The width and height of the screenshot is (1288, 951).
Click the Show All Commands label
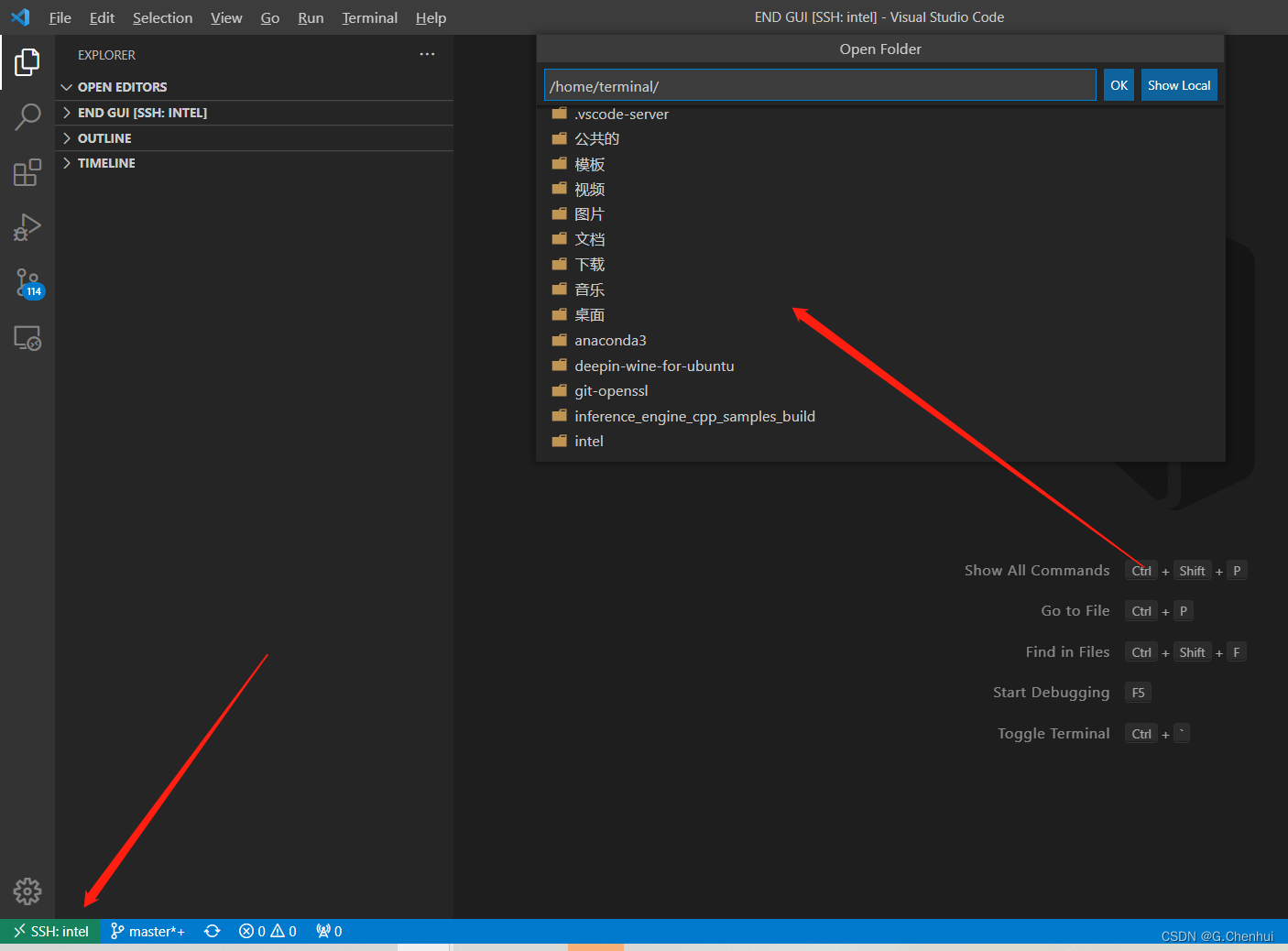tap(1037, 570)
